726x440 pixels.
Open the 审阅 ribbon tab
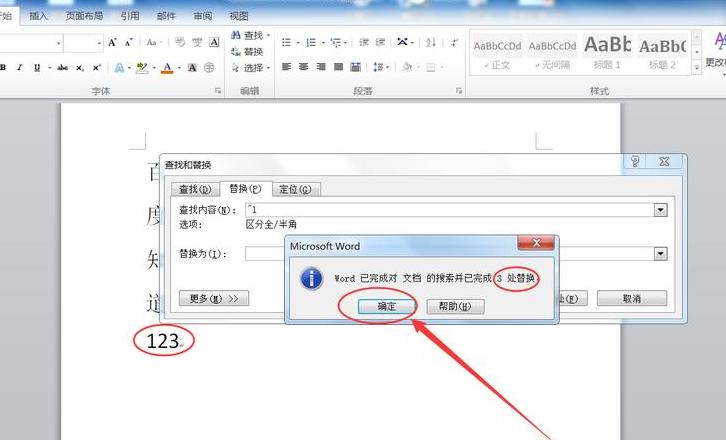tap(202, 16)
